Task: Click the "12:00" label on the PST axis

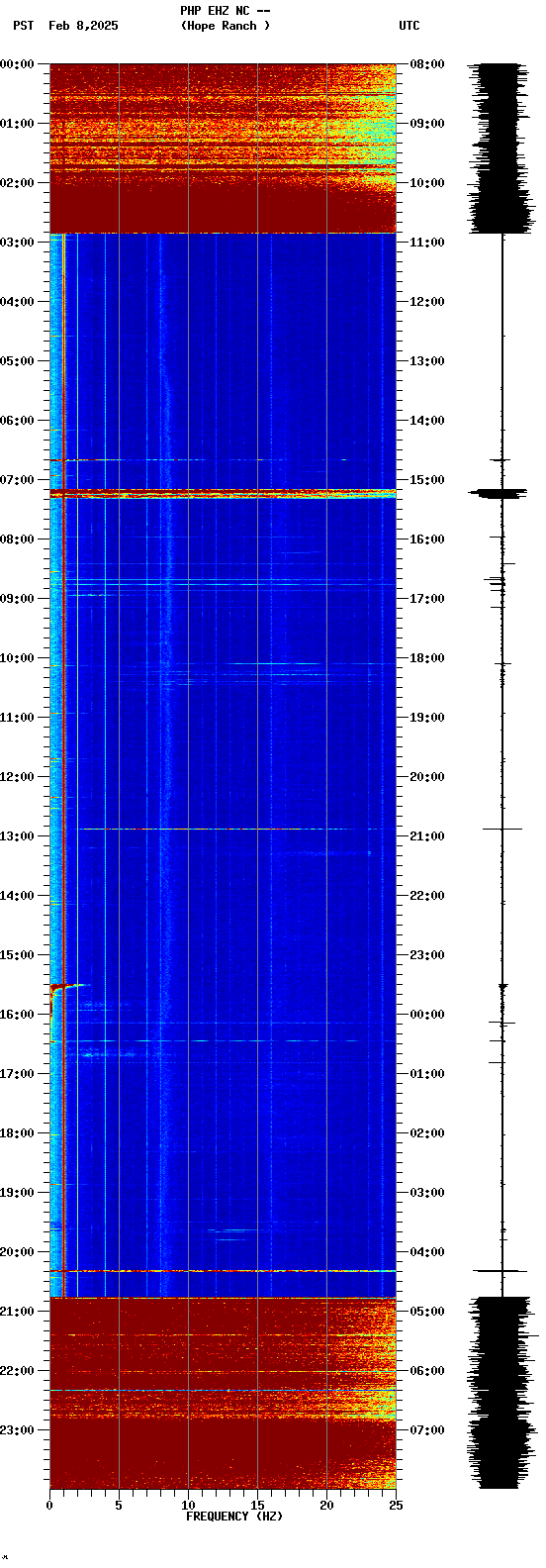Action: [18, 777]
